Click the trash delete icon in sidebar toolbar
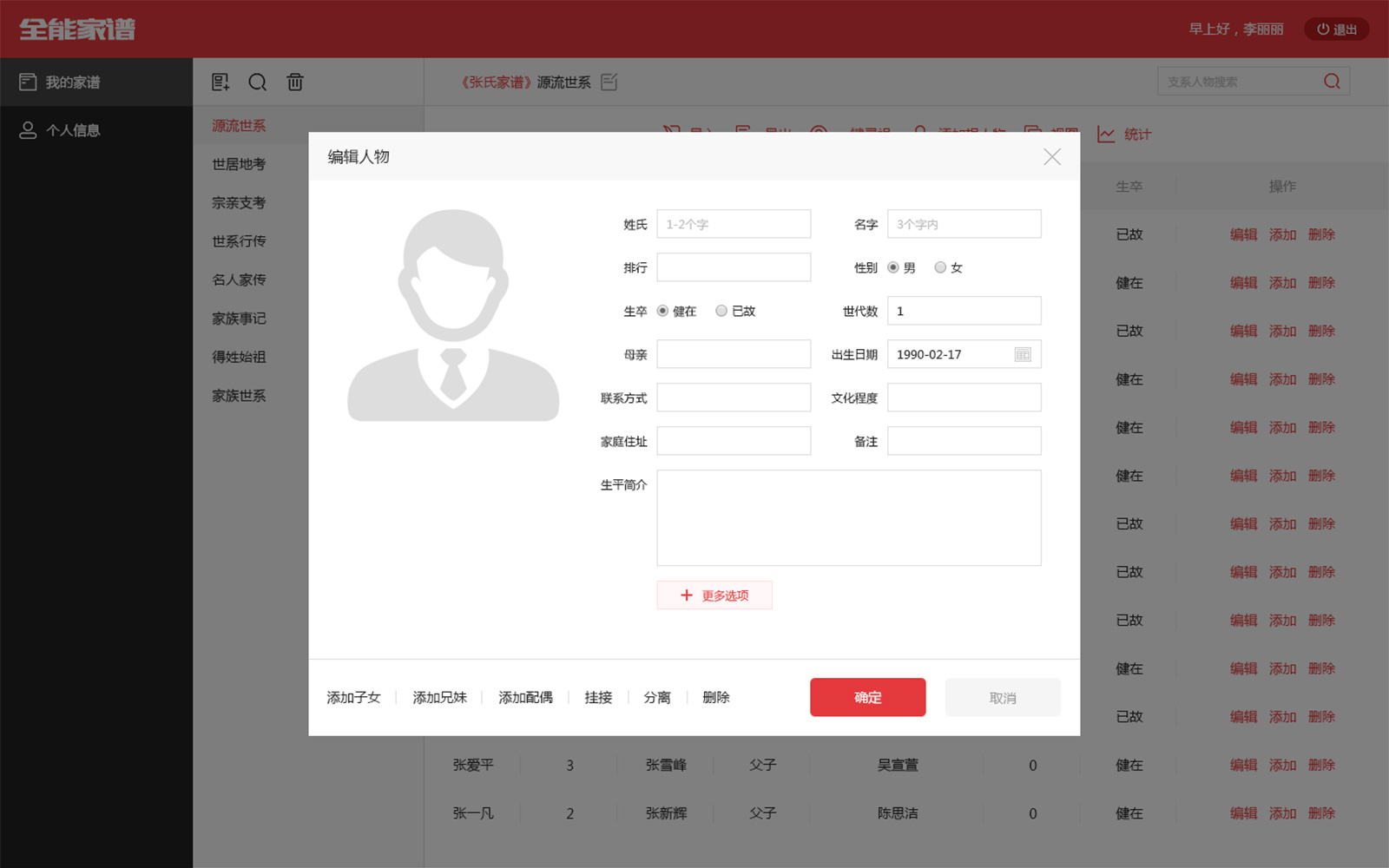Viewport: 1389px width, 868px height. [x=295, y=82]
